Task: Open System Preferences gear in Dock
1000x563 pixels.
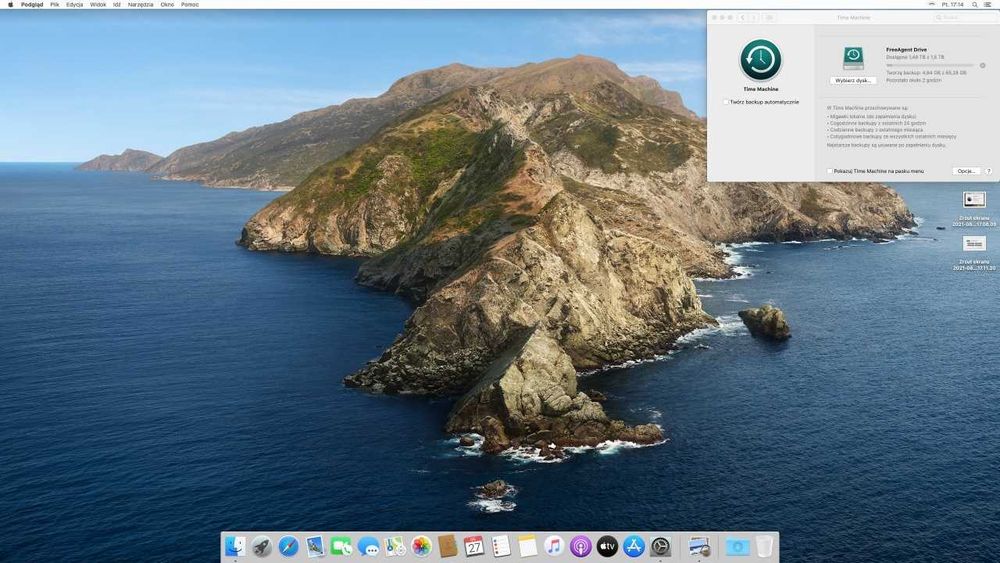Action: tap(660, 546)
